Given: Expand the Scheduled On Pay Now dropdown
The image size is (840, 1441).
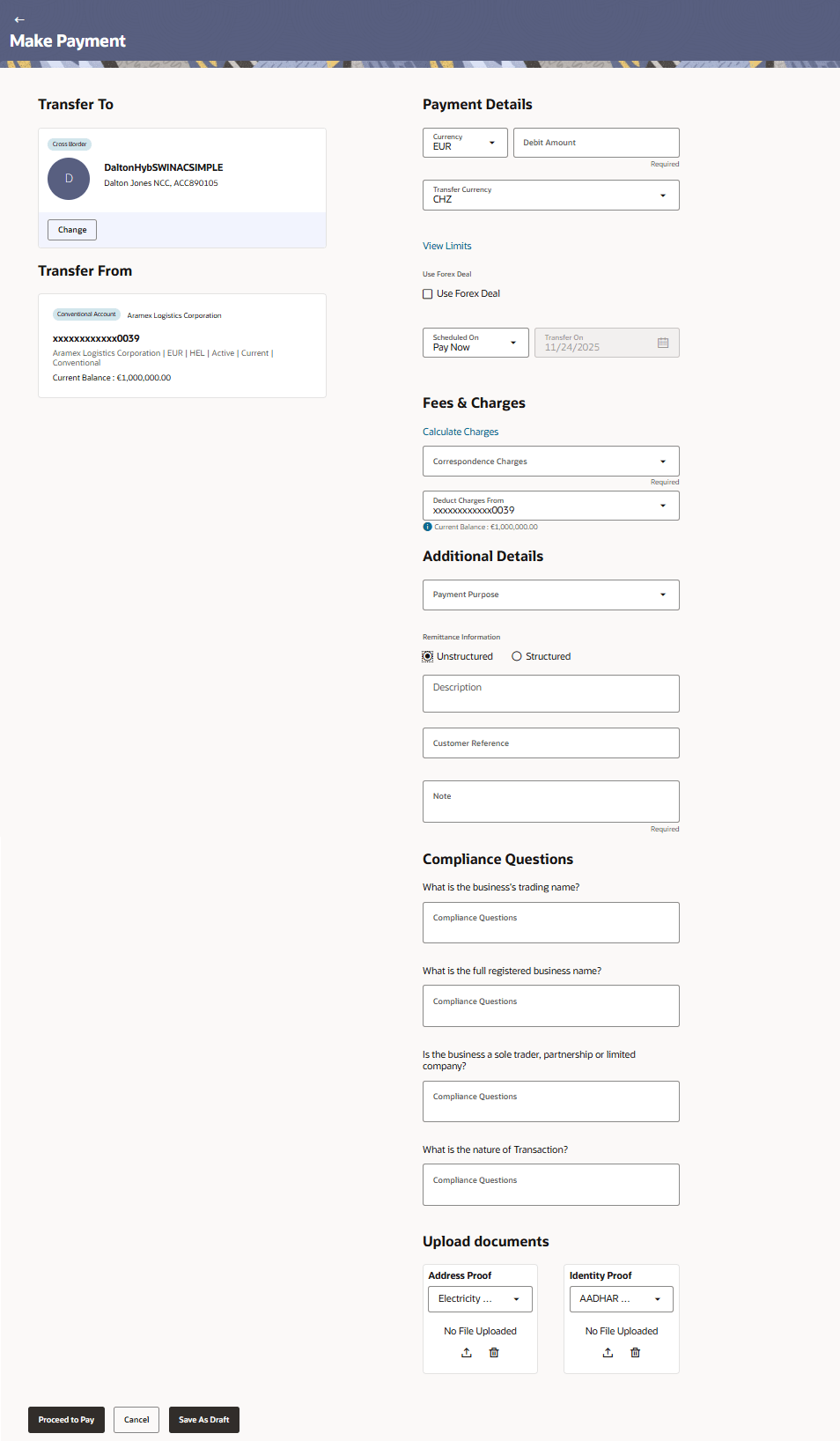Looking at the screenshot, I should pos(475,343).
